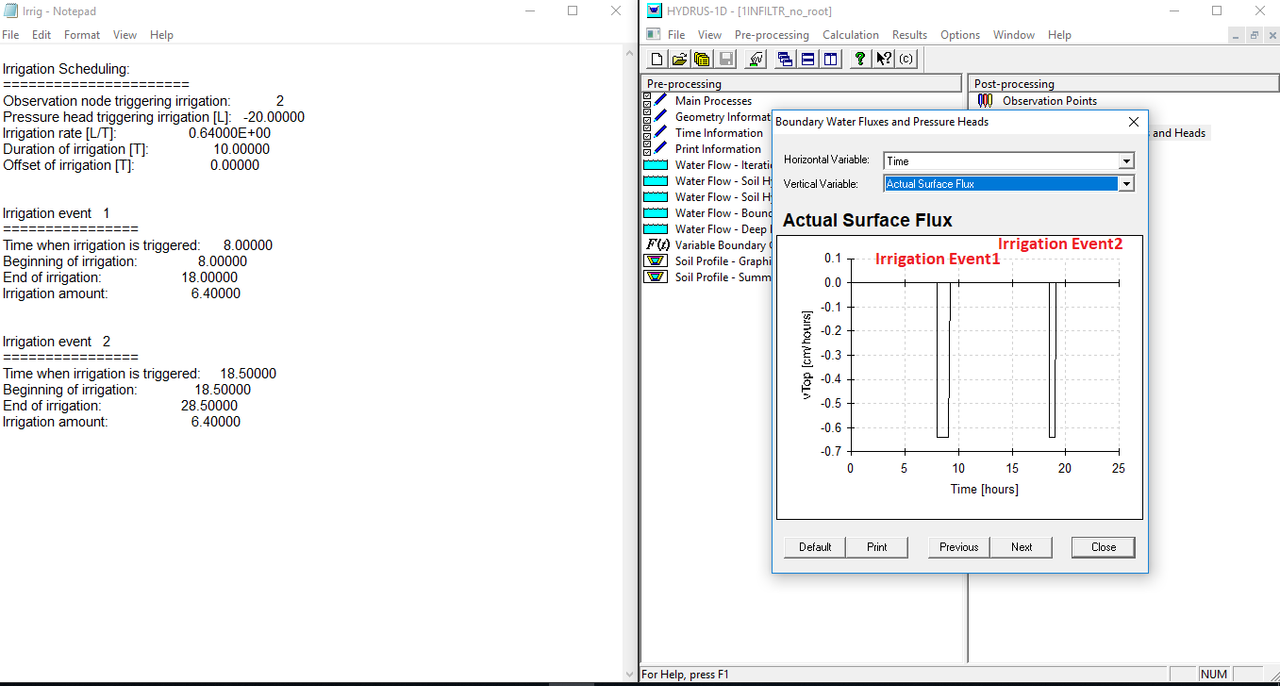Image resolution: width=1280 pixels, height=686 pixels.
Task: Click the pen icon beside Geometry Information
Action: coord(661,116)
